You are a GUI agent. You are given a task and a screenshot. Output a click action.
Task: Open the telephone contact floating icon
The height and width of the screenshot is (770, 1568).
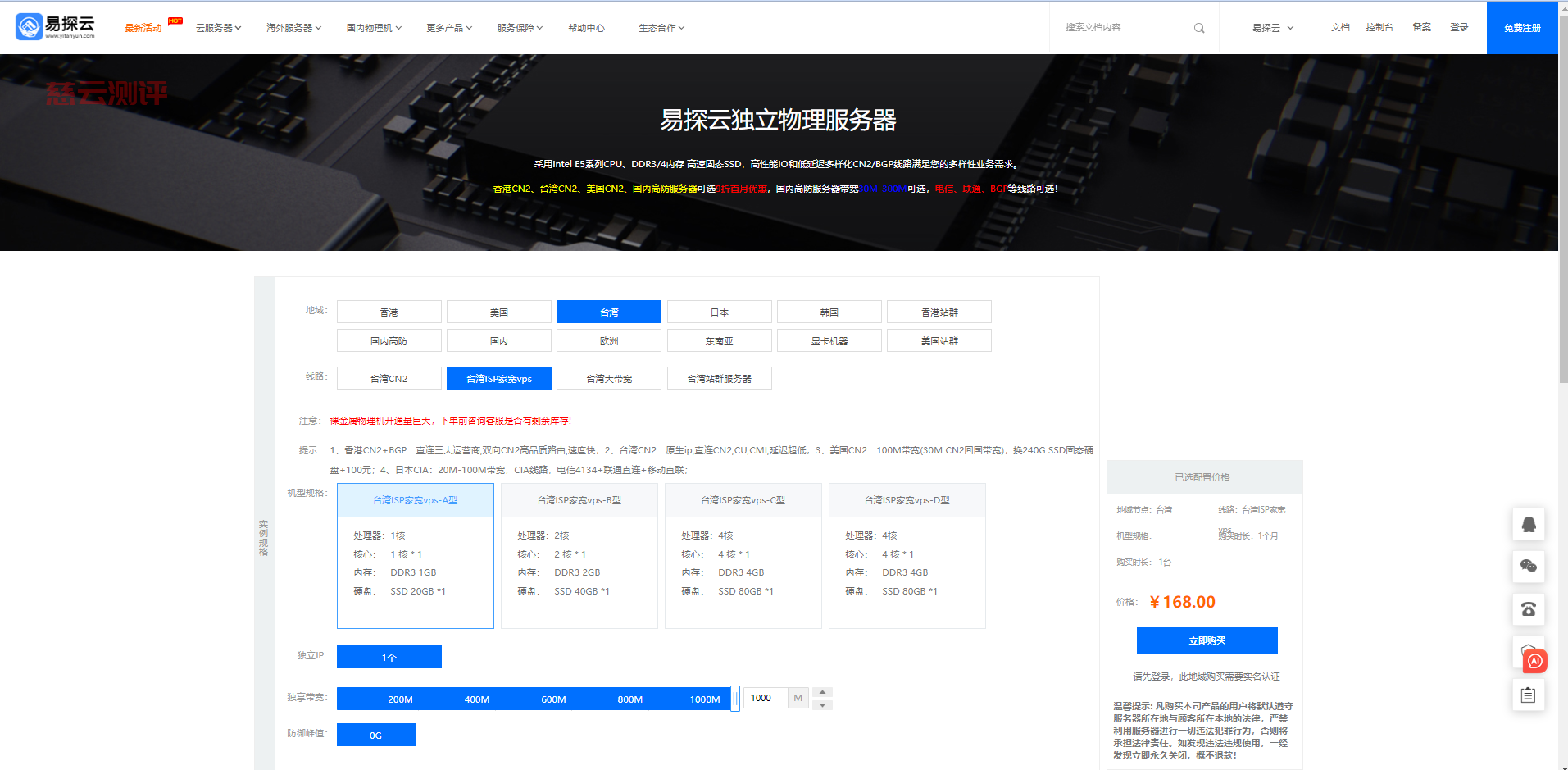click(x=1529, y=609)
